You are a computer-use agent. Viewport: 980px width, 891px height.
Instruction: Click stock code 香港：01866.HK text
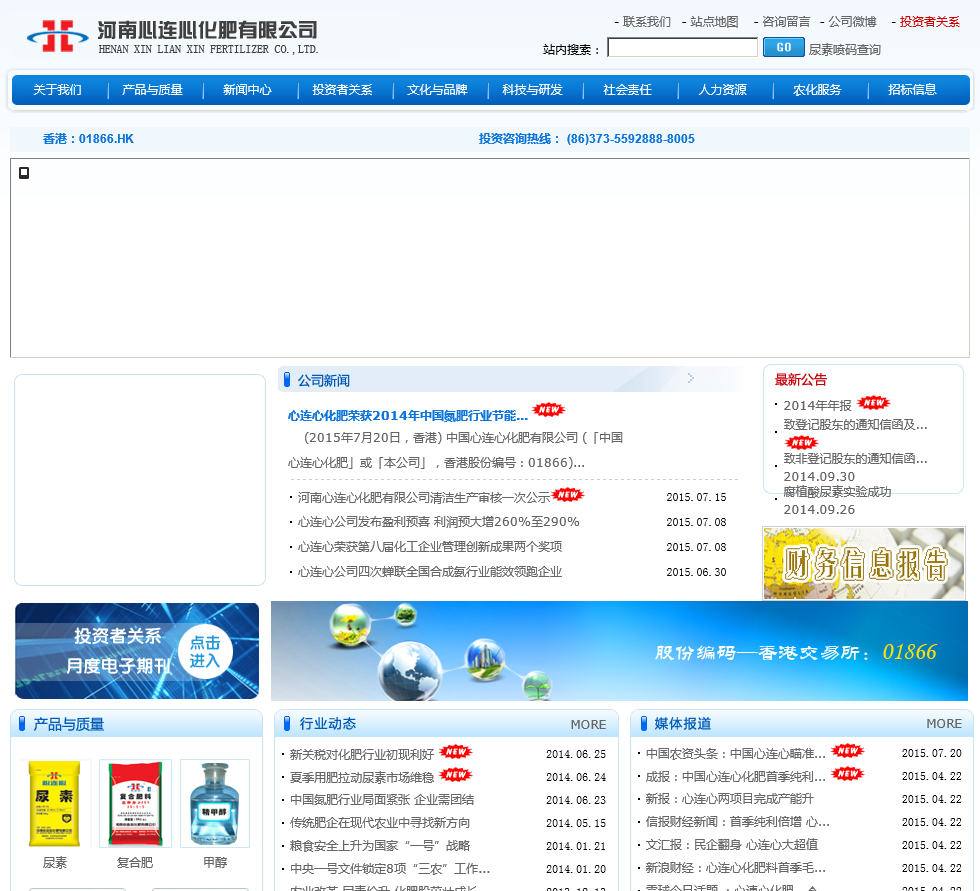click(88, 139)
